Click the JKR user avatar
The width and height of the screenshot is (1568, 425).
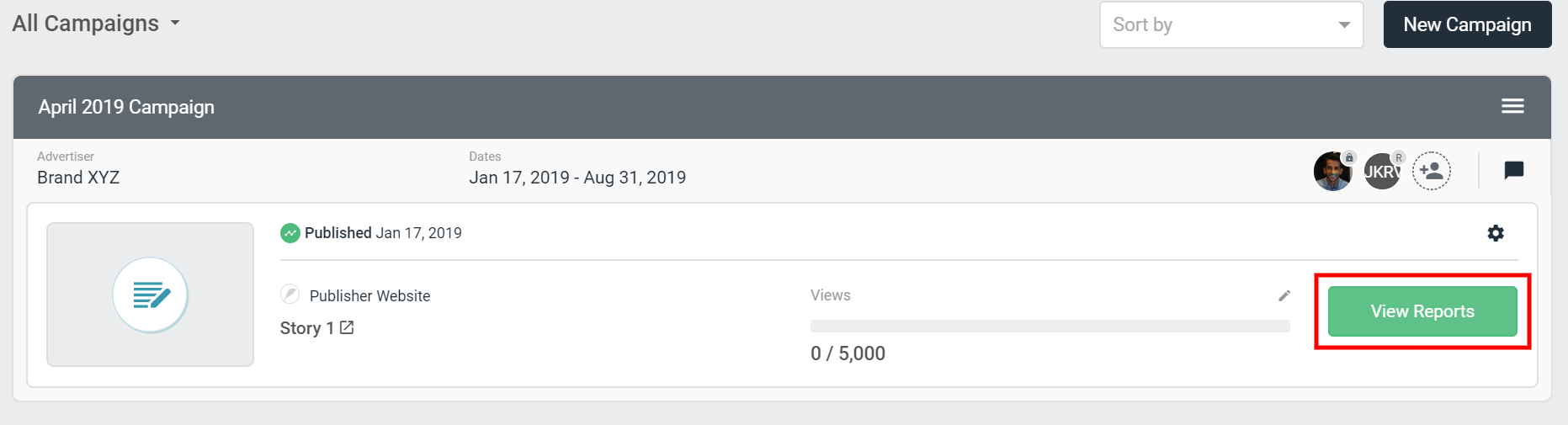pyautogui.click(x=1382, y=172)
